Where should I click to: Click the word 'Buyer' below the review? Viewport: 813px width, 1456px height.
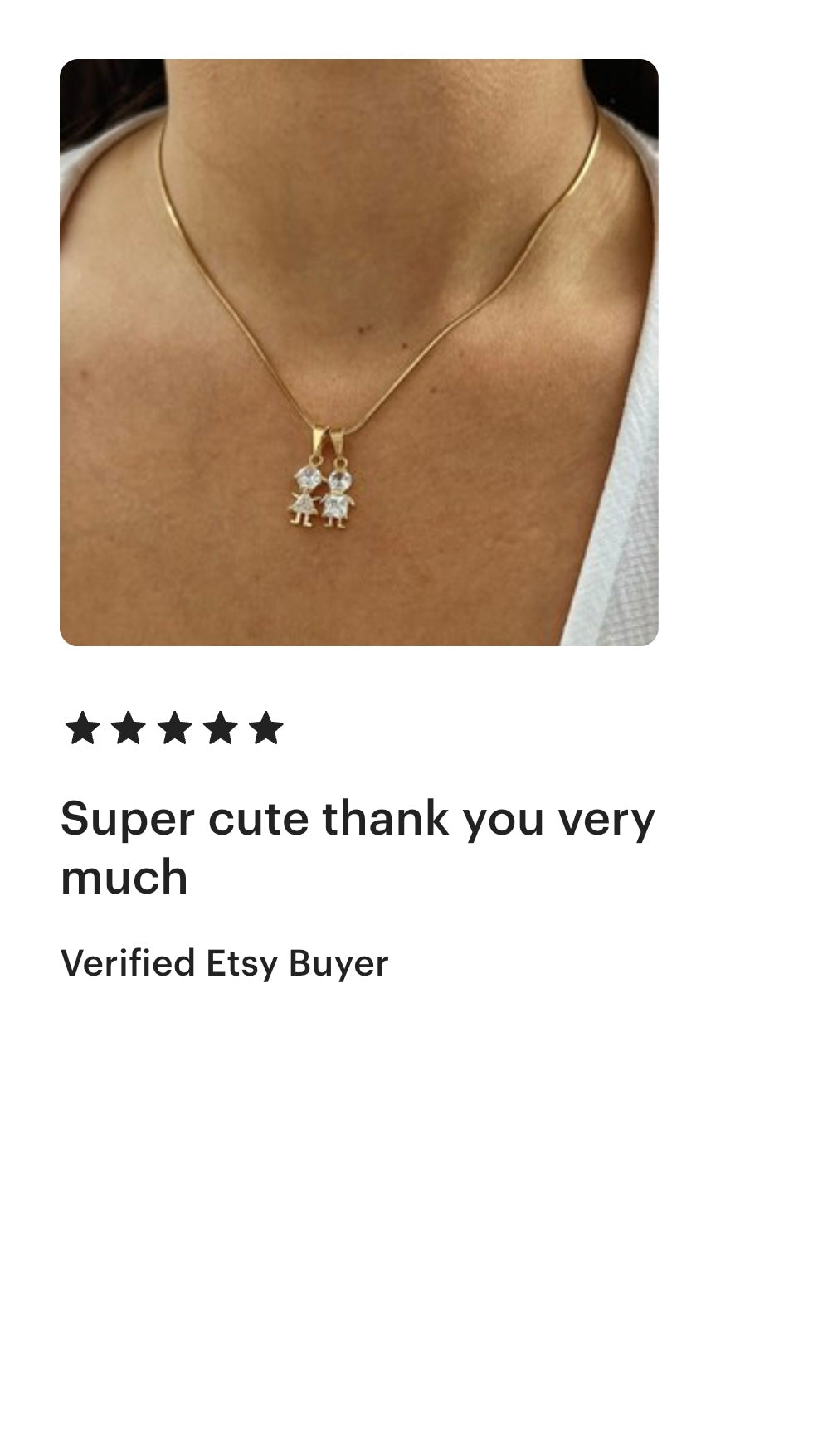(x=338, y=964)
